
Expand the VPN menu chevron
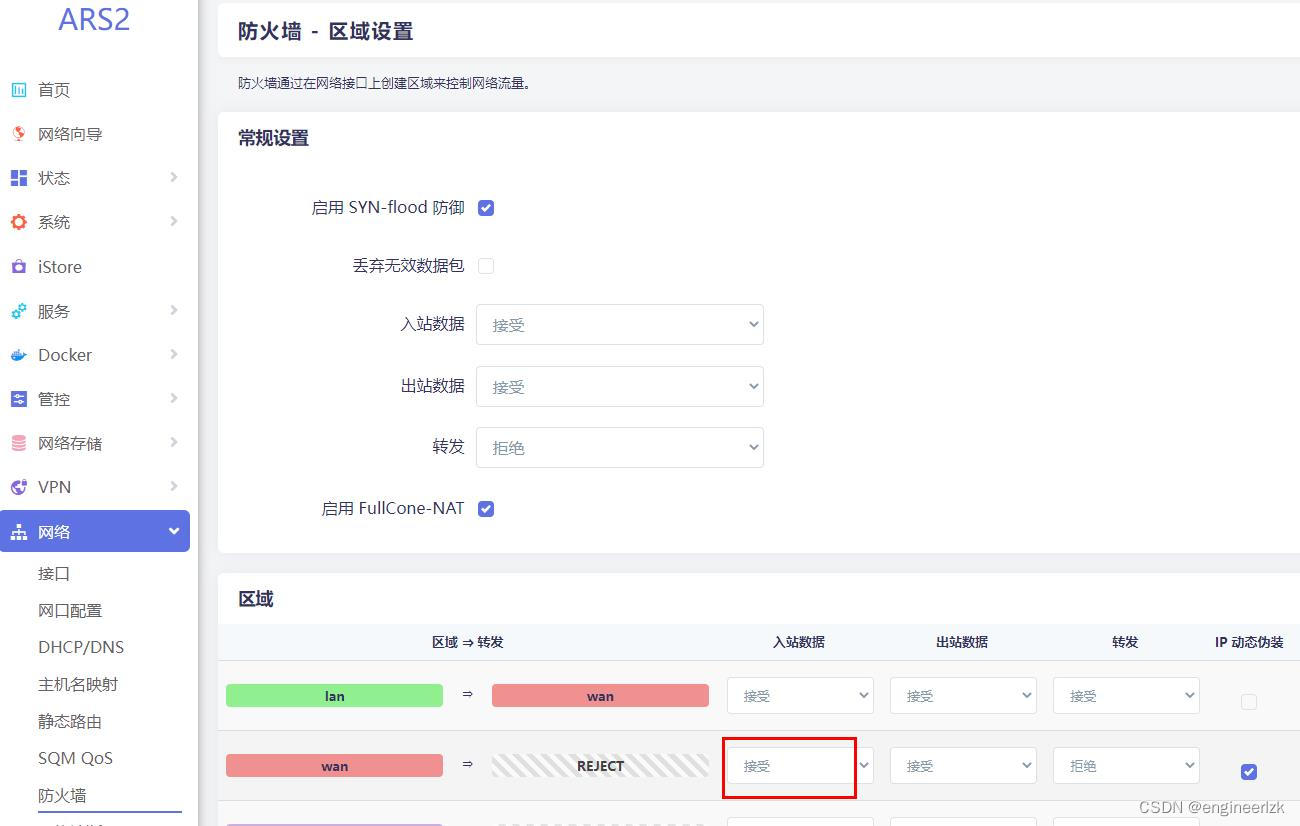[174, 486]
